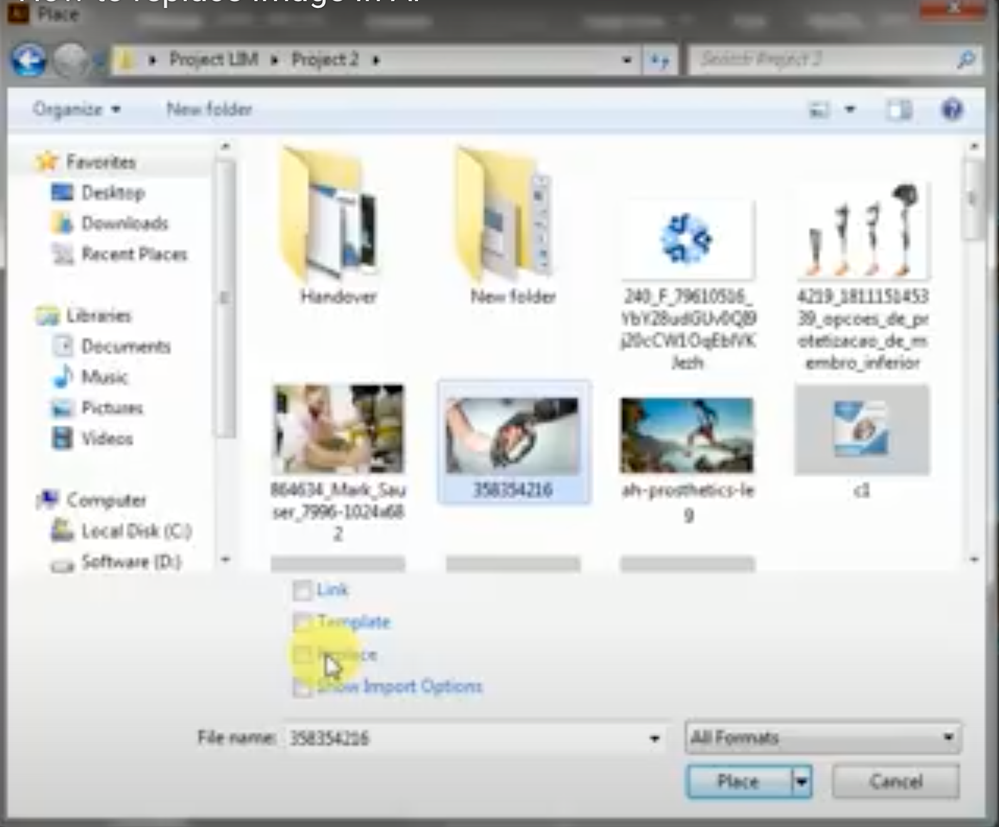Click the refresh icon beside address bar
The image size is (999, 827).
[x=659, y=60]
